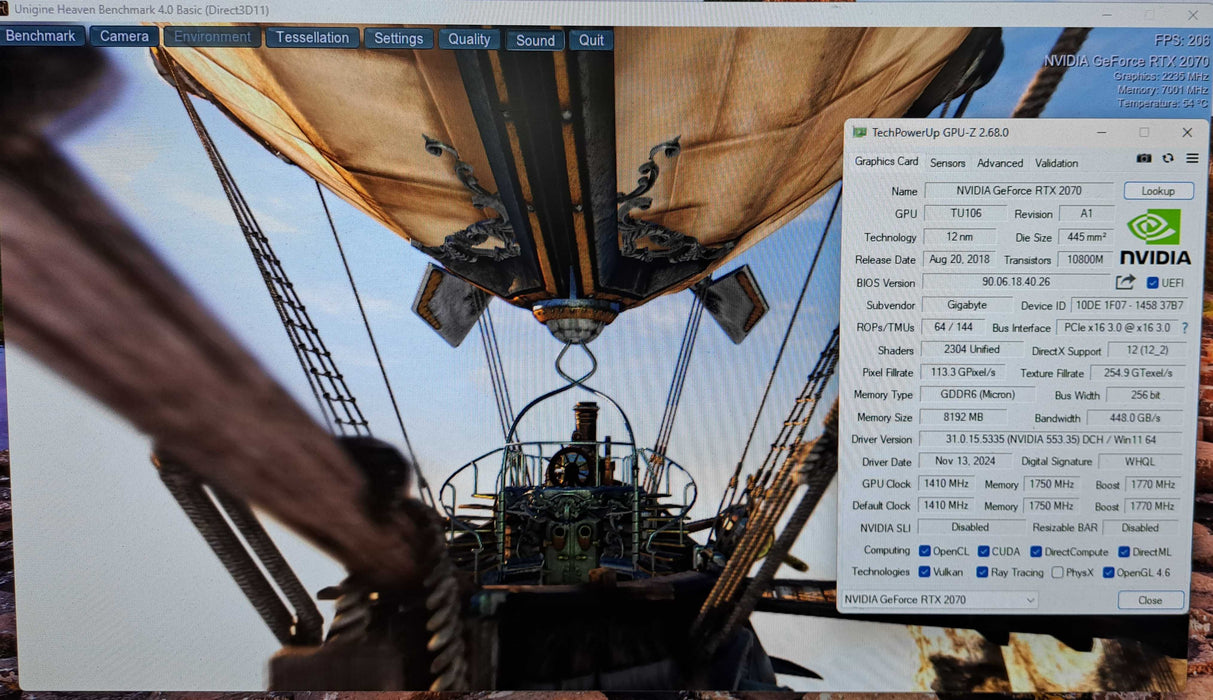Viewport: 1213px width, 700px height.
Task: Click the Bus Width value 256 bit
Action: 1145,395
